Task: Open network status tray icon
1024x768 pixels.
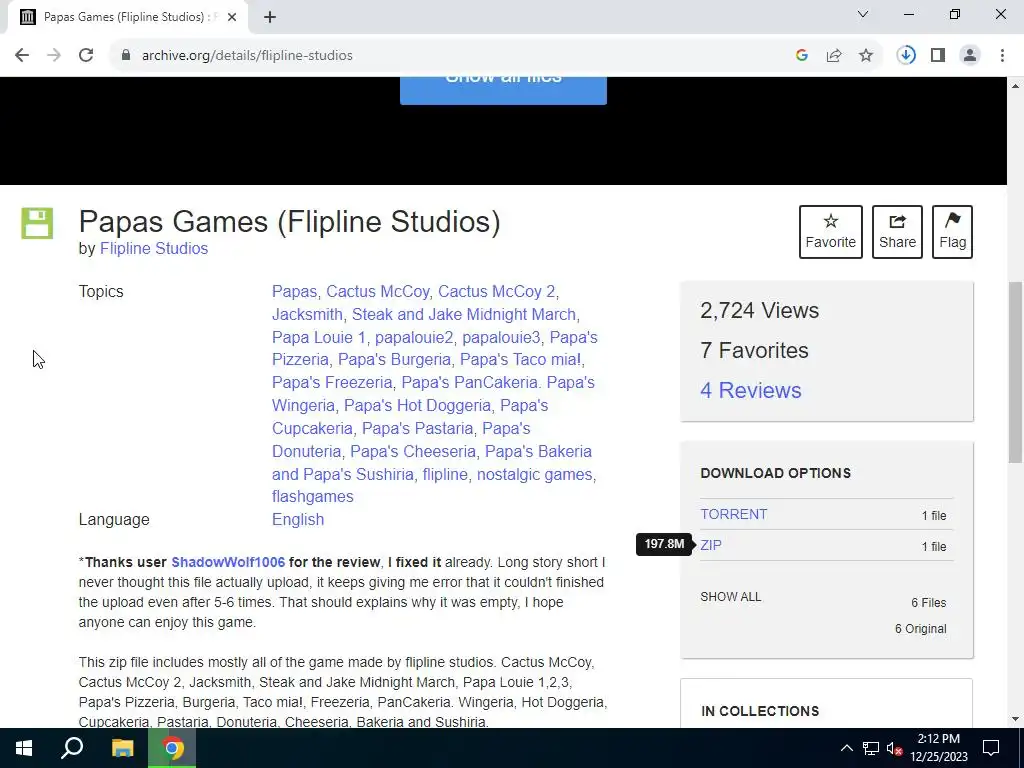Action: [871, 748]
